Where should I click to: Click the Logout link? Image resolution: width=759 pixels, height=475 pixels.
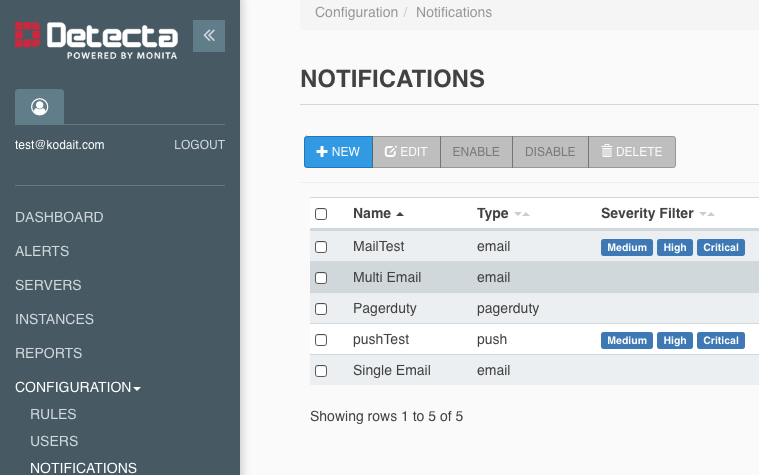[x=199, y=145]
